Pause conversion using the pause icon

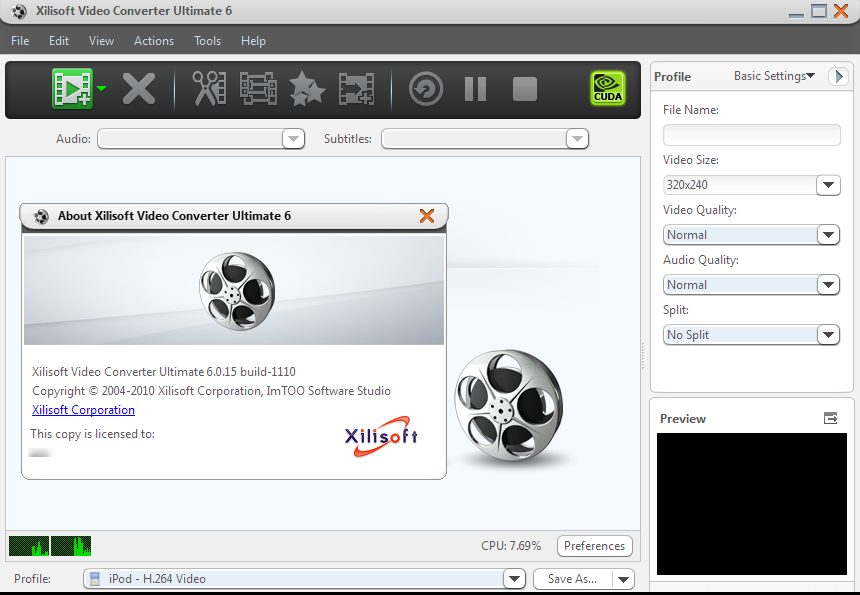click(476, 89)
